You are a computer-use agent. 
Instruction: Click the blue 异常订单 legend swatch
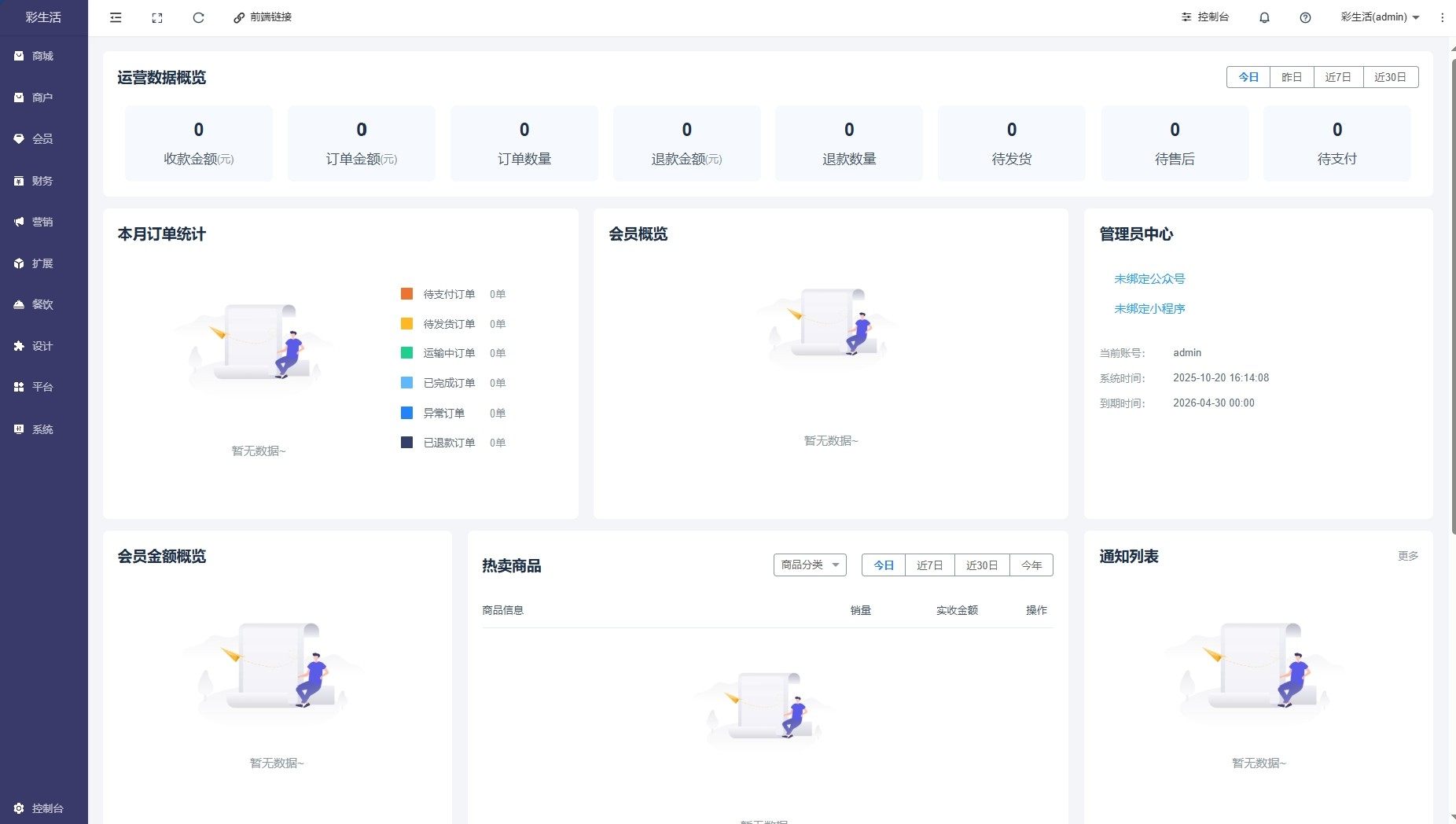[x=406, y=413]
